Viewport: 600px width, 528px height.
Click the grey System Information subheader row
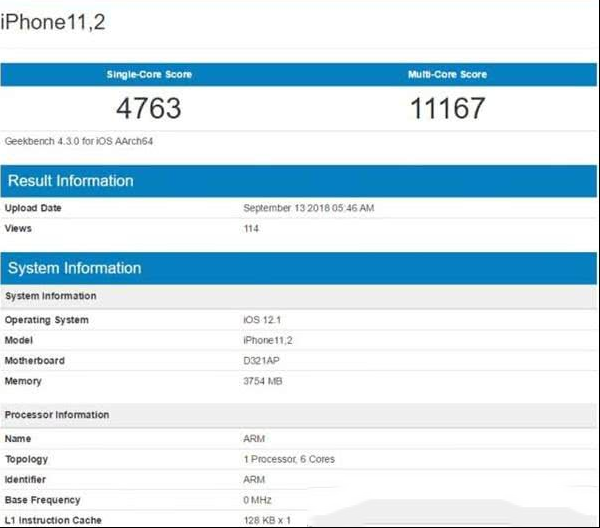tap(298, 296)
